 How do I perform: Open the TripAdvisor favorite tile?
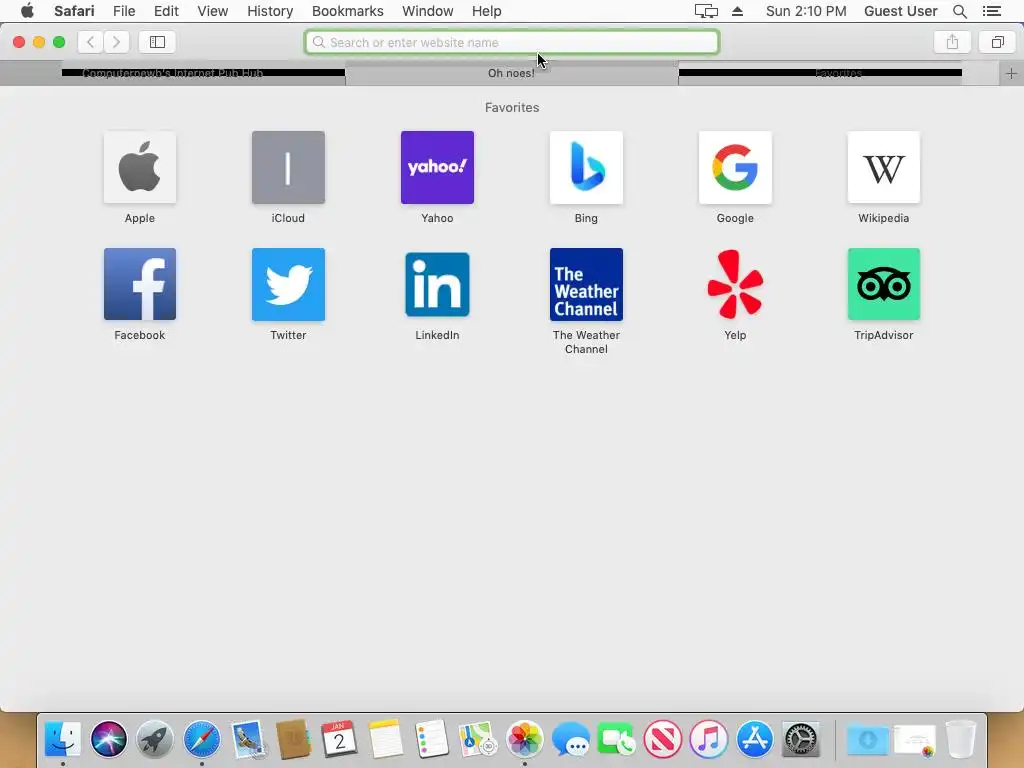884,284
